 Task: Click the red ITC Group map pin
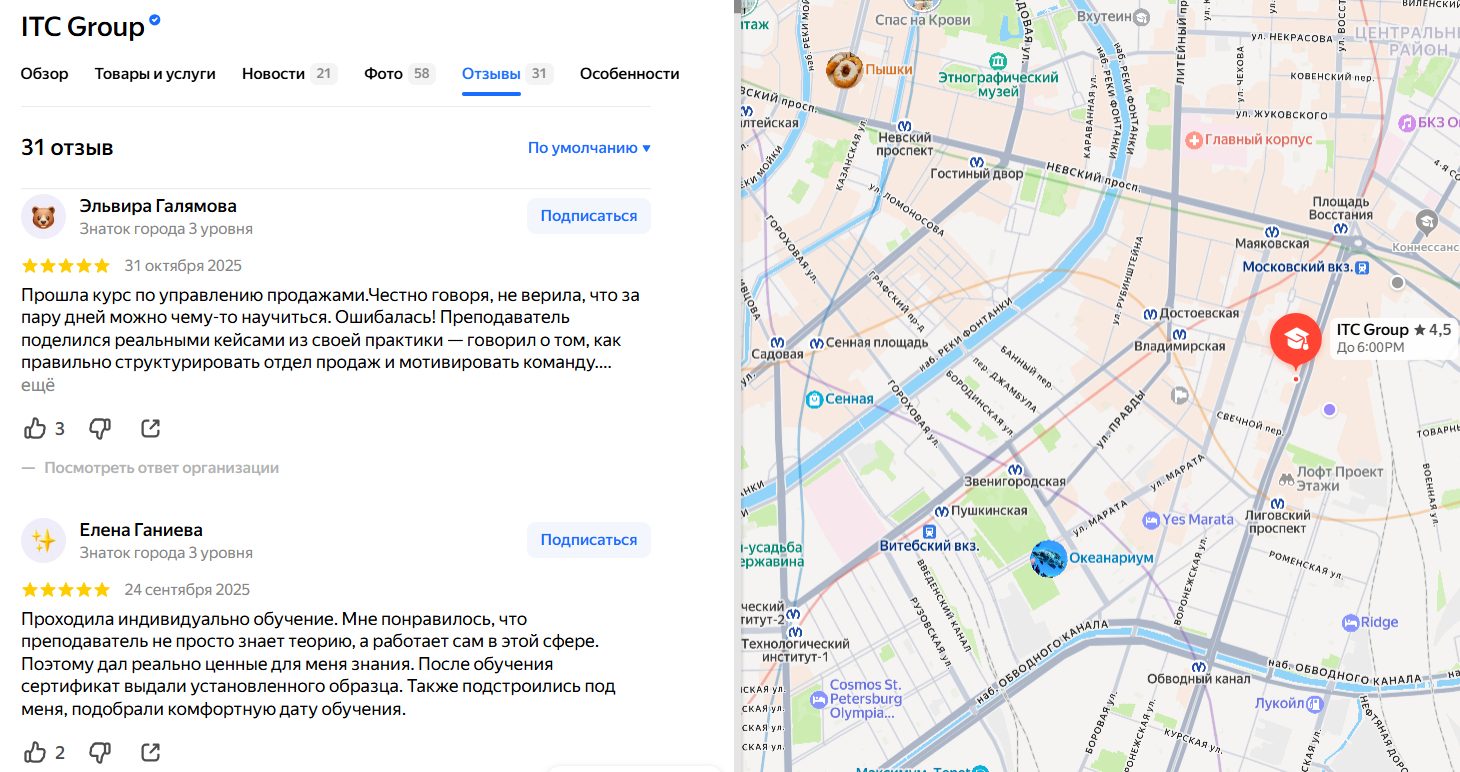(1295, 340)
